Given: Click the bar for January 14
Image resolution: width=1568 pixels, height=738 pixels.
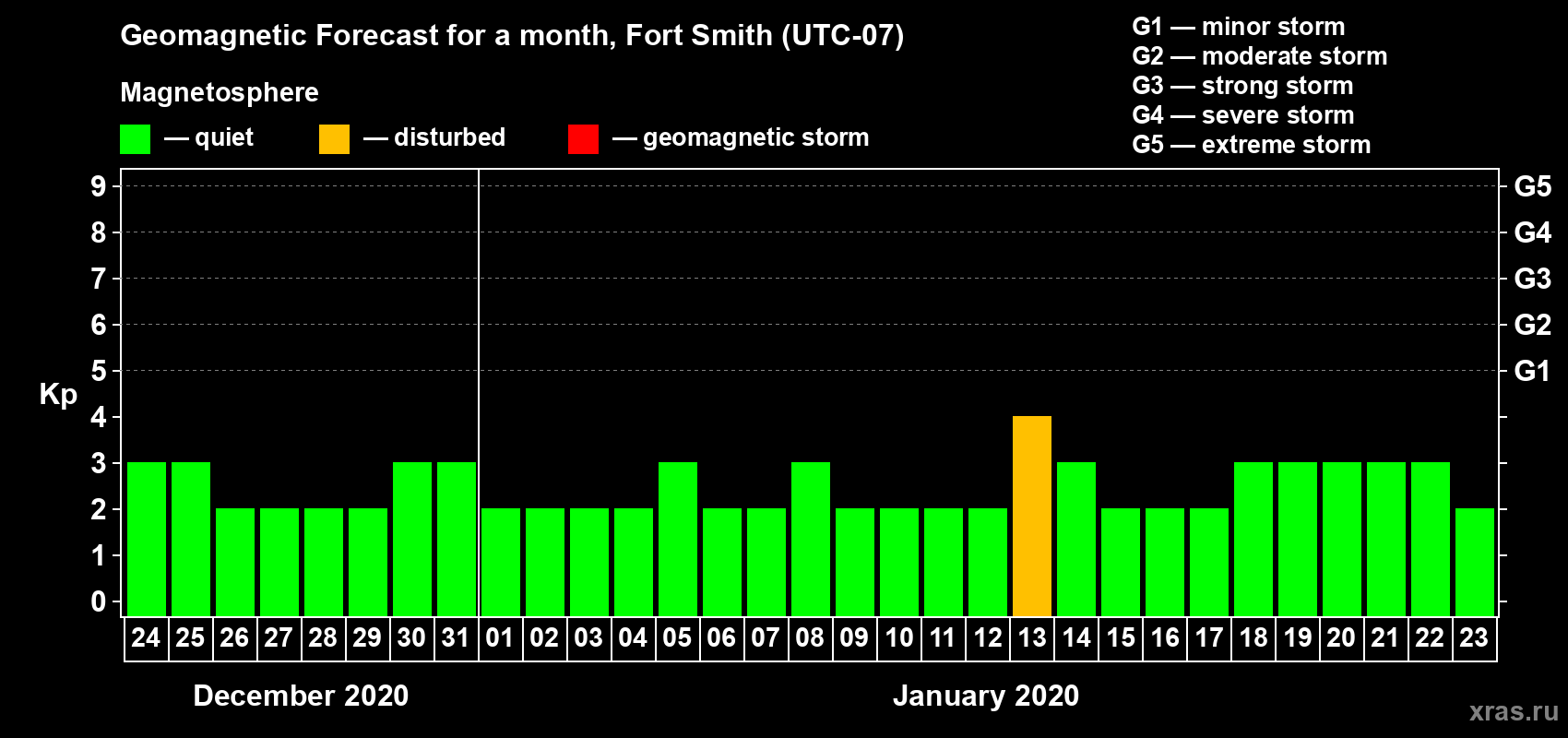Looking at the screenshot, I should 1076,539.
